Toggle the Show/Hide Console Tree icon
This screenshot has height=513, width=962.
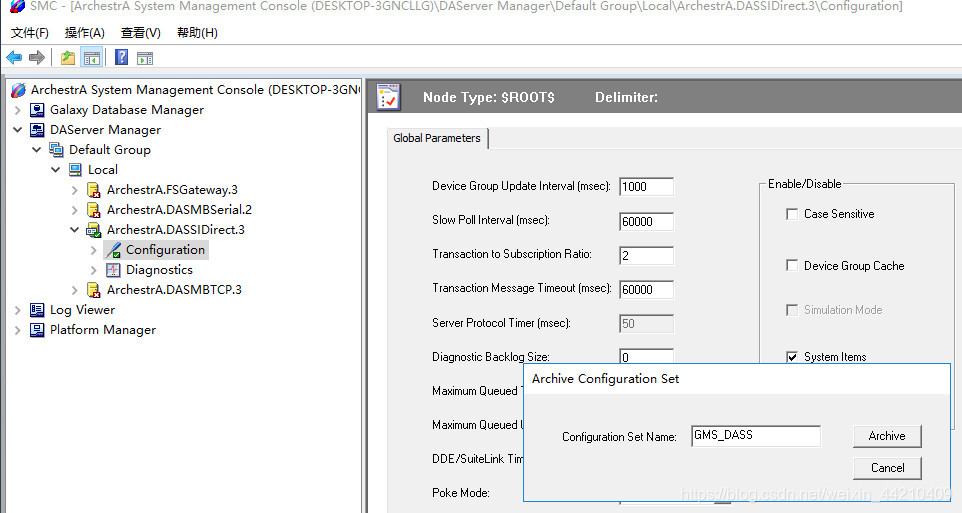[91, 58]
